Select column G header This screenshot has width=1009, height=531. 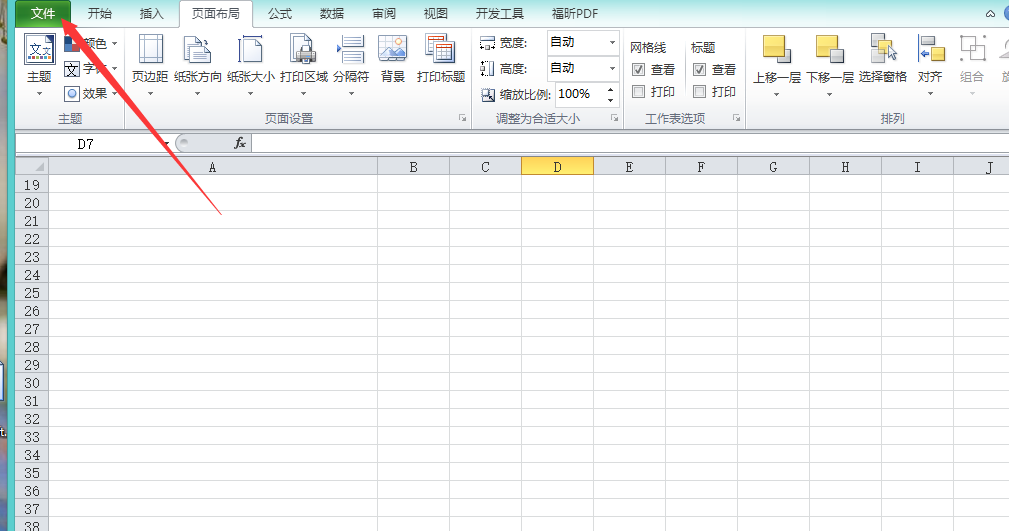click(x=773, y=167)
